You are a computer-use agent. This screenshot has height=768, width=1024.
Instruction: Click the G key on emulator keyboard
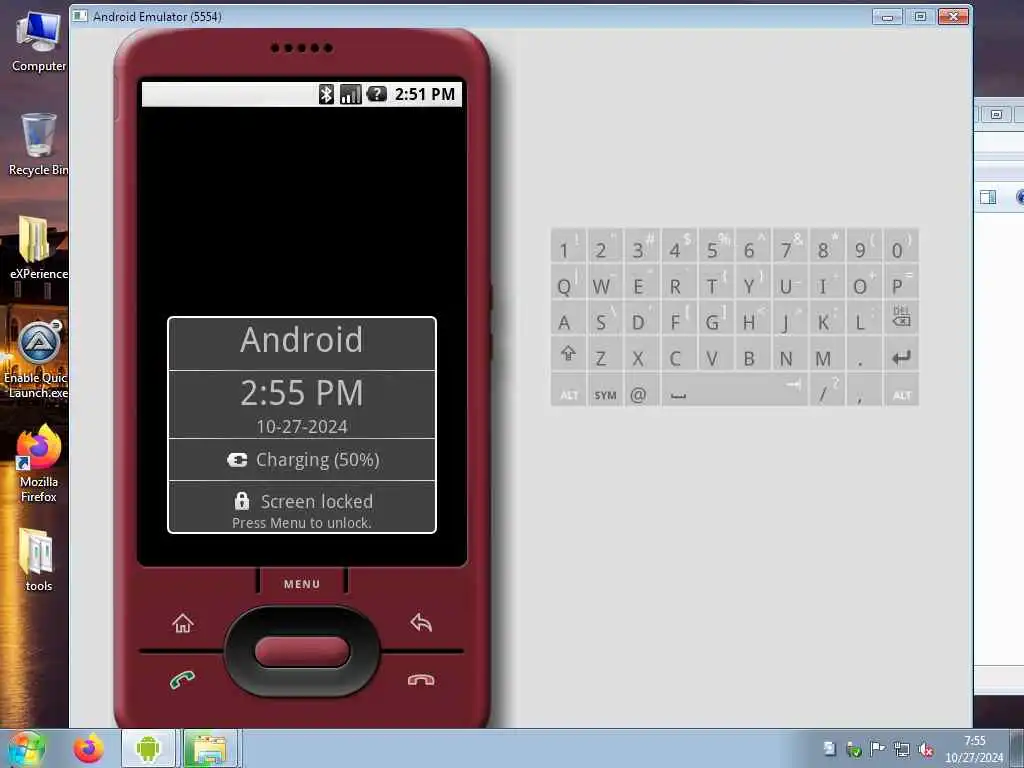click(x=716, y=319)
